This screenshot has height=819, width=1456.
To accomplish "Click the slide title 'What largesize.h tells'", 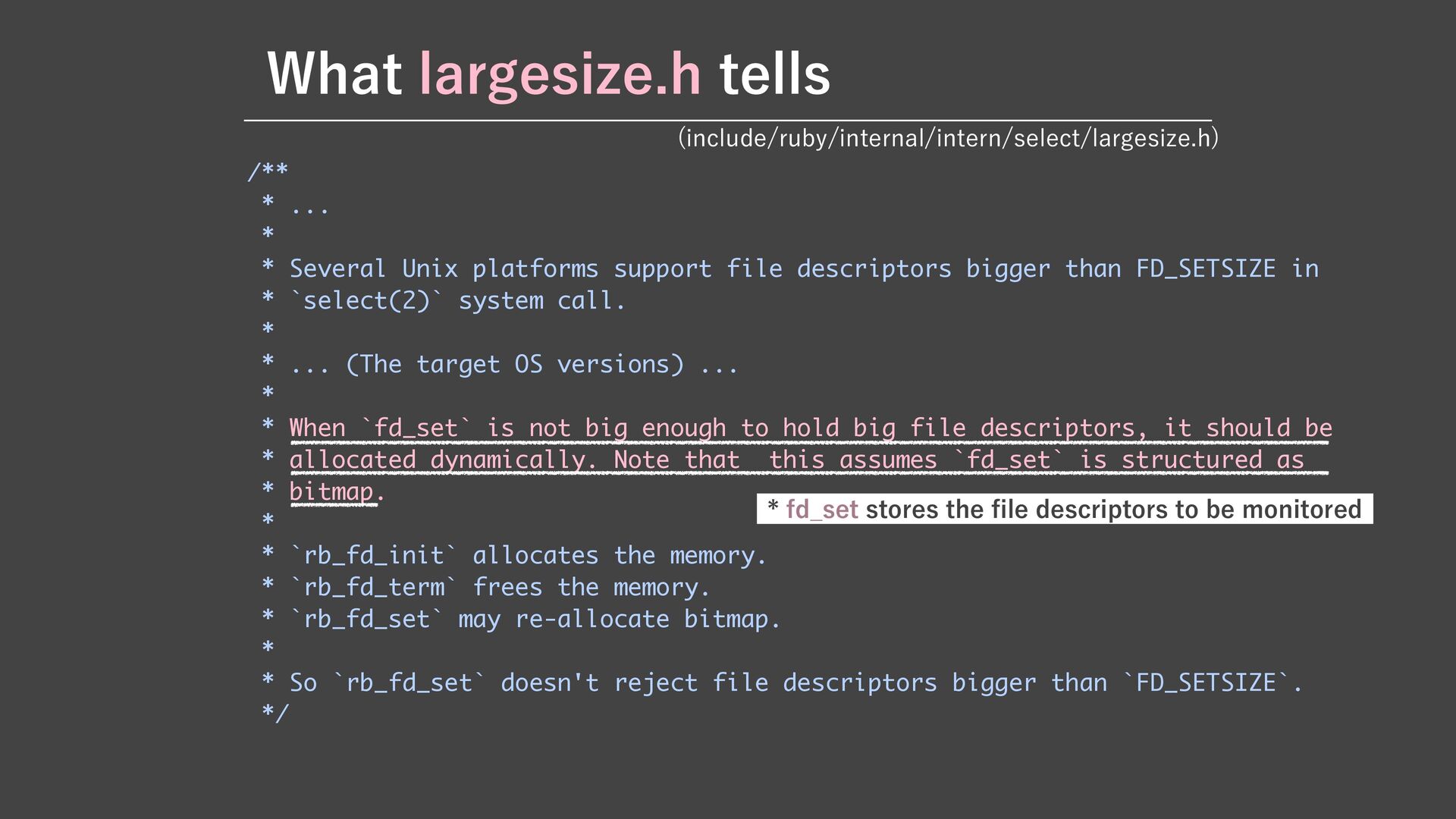I will pos(548,74).
